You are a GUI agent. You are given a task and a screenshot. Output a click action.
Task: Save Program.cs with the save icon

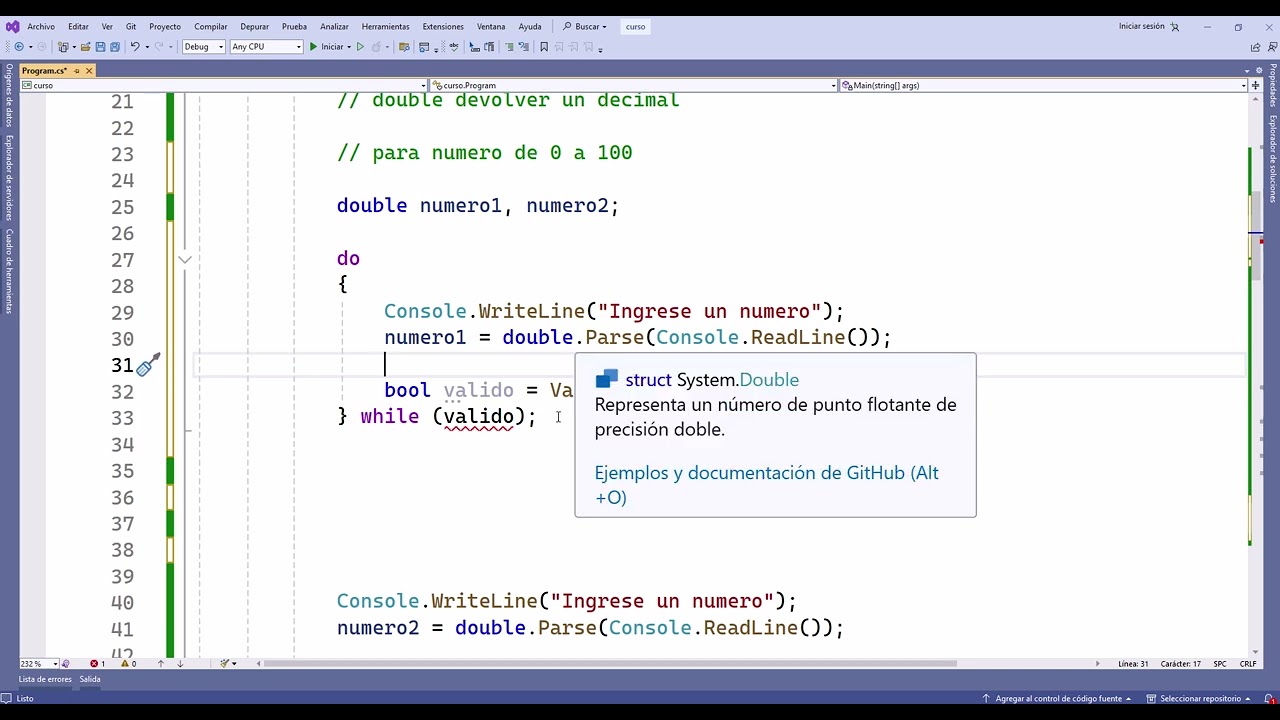[100, 47]
